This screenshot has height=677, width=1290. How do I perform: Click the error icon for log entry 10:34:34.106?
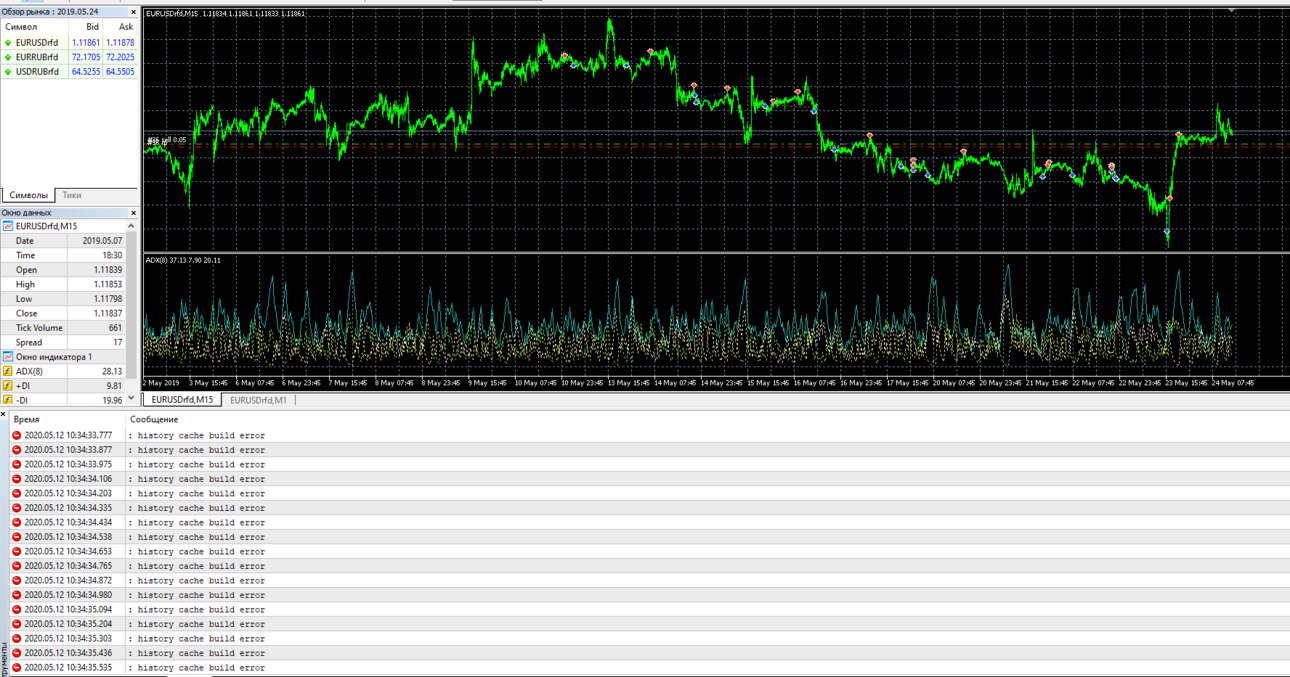click(x=17, y=479)
